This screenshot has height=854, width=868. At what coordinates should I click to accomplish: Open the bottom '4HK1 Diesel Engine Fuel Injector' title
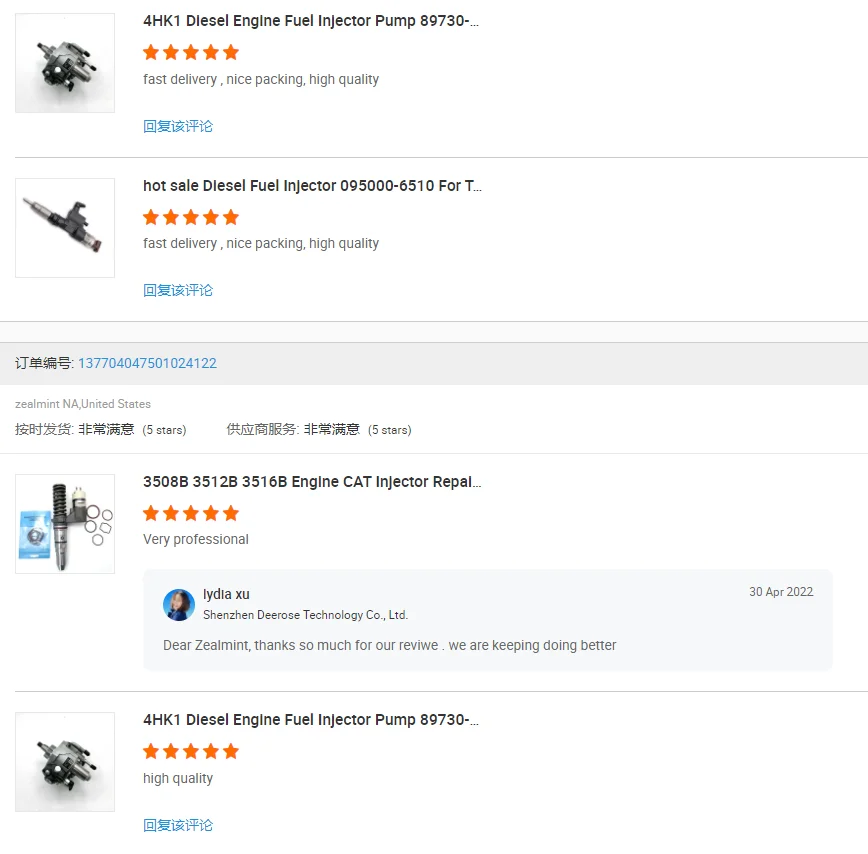311,720
